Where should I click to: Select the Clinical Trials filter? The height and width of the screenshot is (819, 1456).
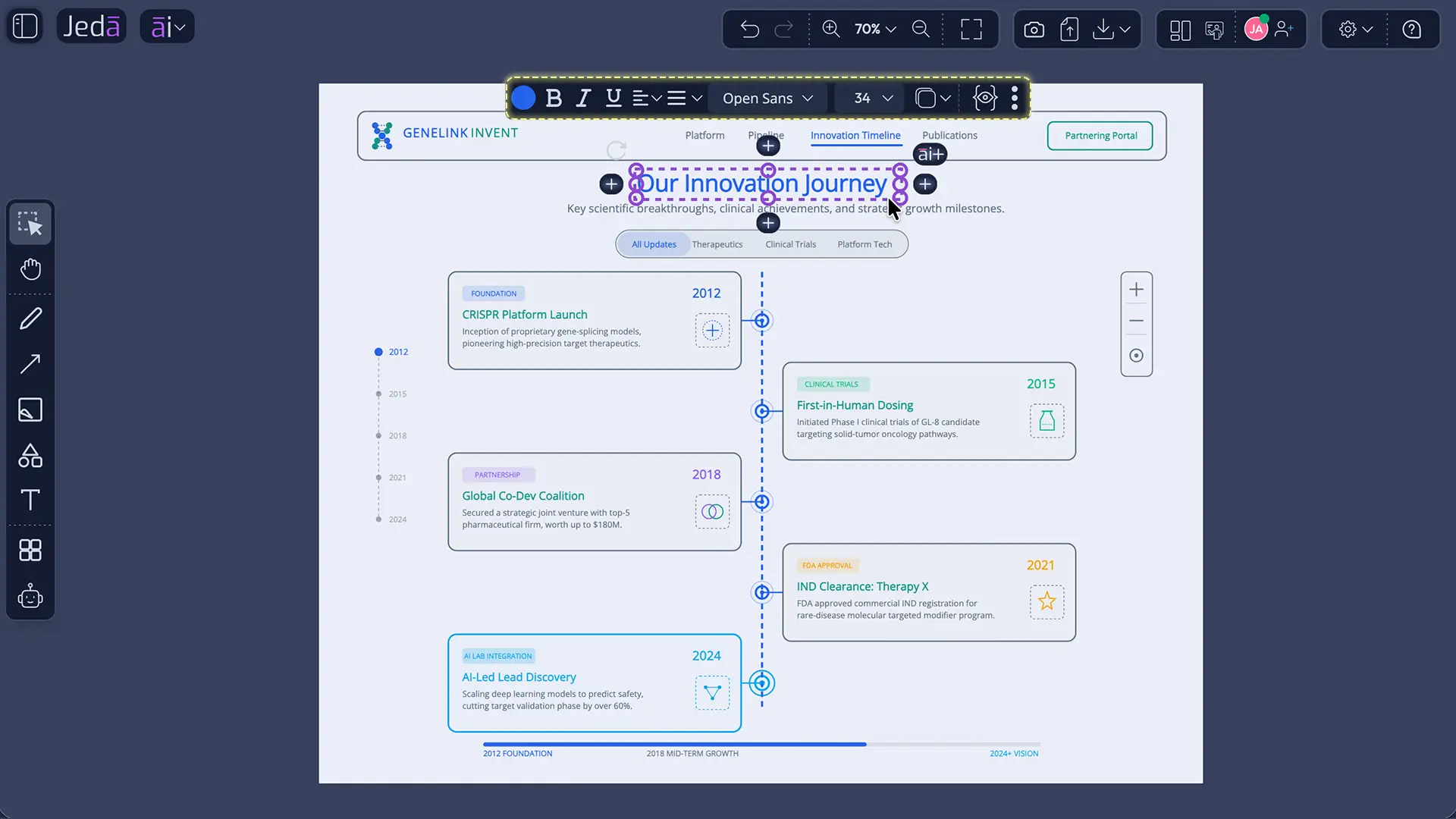(790, 244)
